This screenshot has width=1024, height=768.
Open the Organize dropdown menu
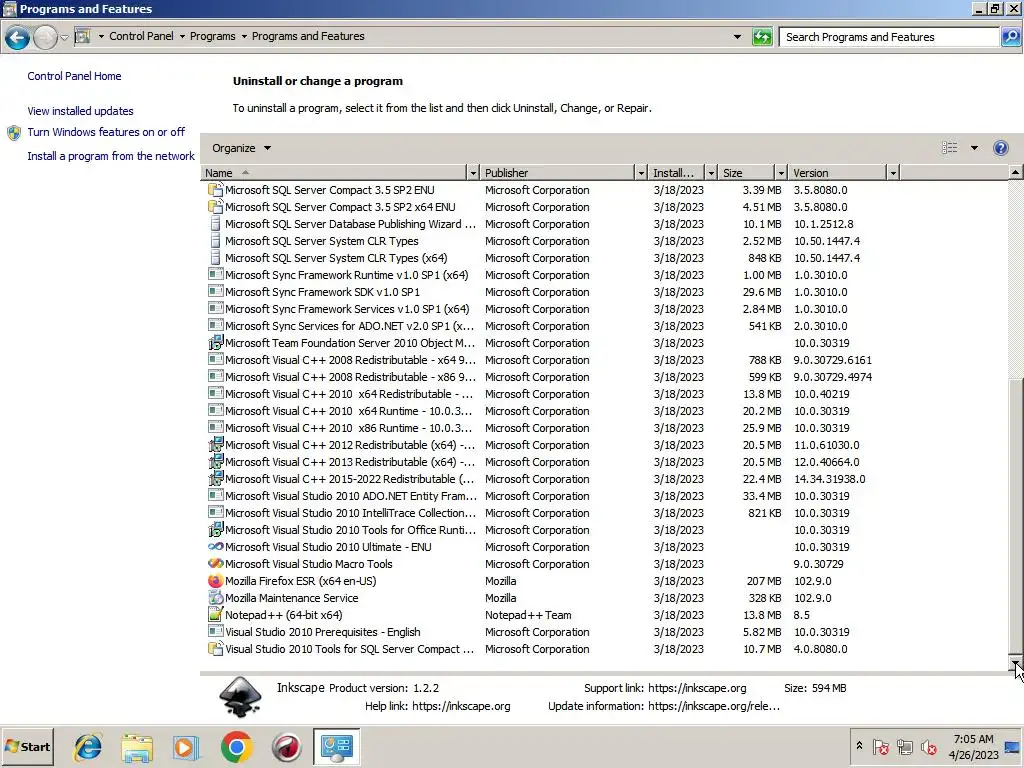click(x=241, y=148)
